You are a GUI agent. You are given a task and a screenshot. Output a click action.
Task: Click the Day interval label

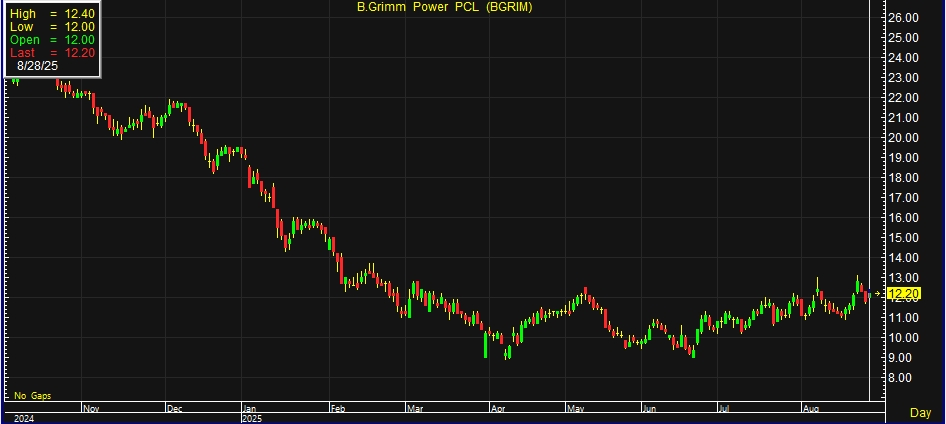tap(920, 413)
